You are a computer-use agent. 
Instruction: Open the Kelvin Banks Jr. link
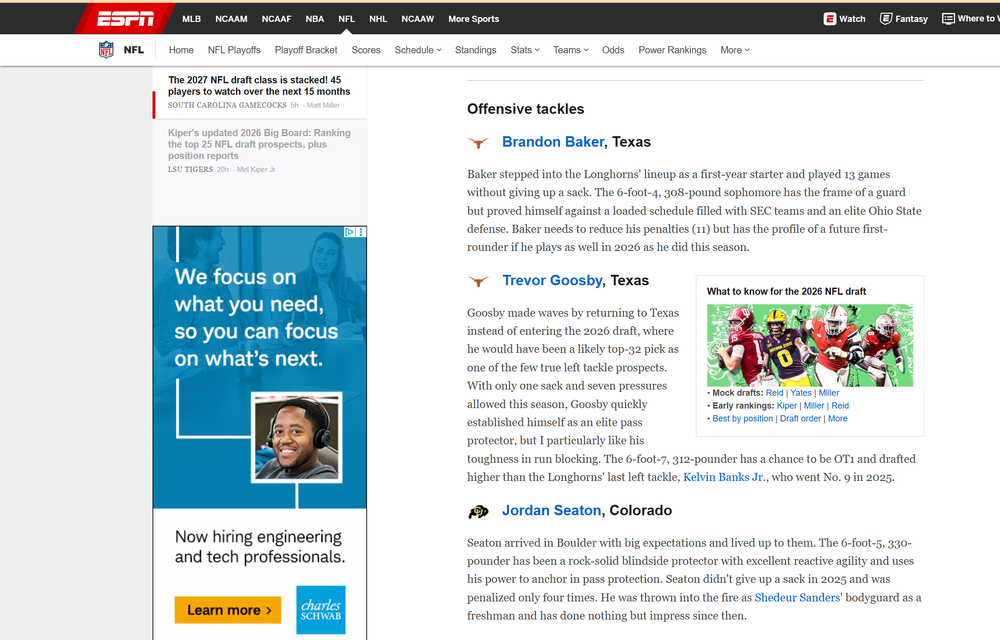pos(726,477)
